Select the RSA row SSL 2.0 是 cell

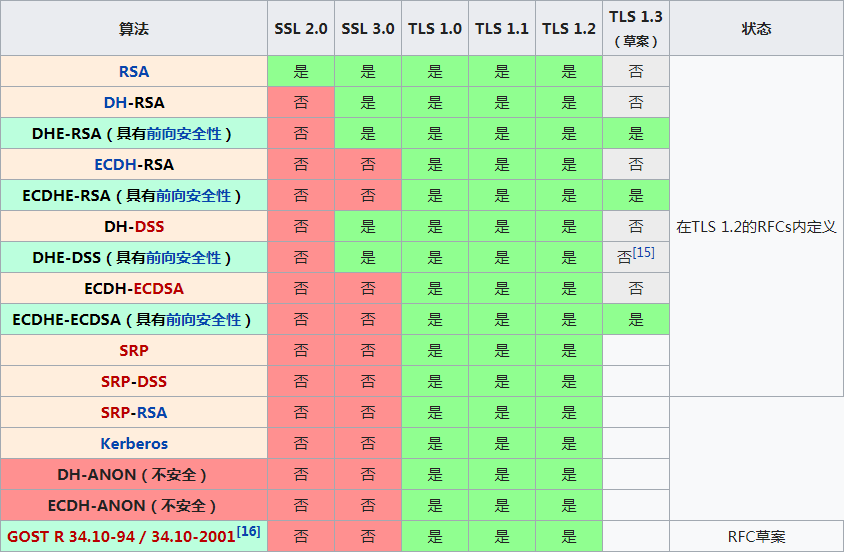[x=301, y=72]
